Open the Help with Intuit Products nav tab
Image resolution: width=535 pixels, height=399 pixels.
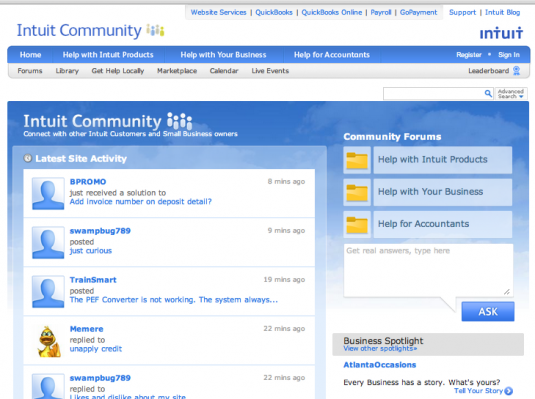[108, 55]
